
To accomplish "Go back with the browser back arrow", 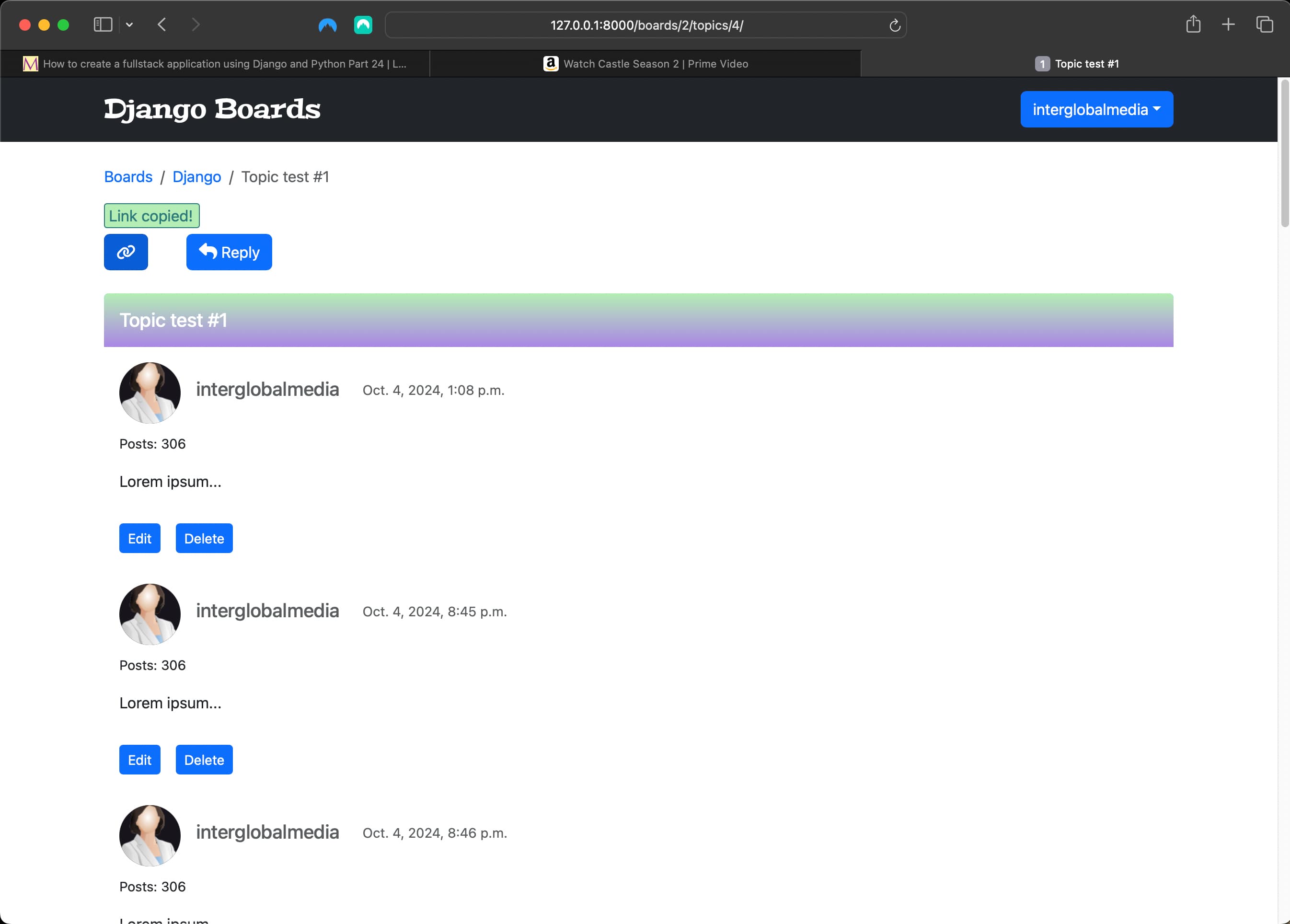I will click(162, 24).
